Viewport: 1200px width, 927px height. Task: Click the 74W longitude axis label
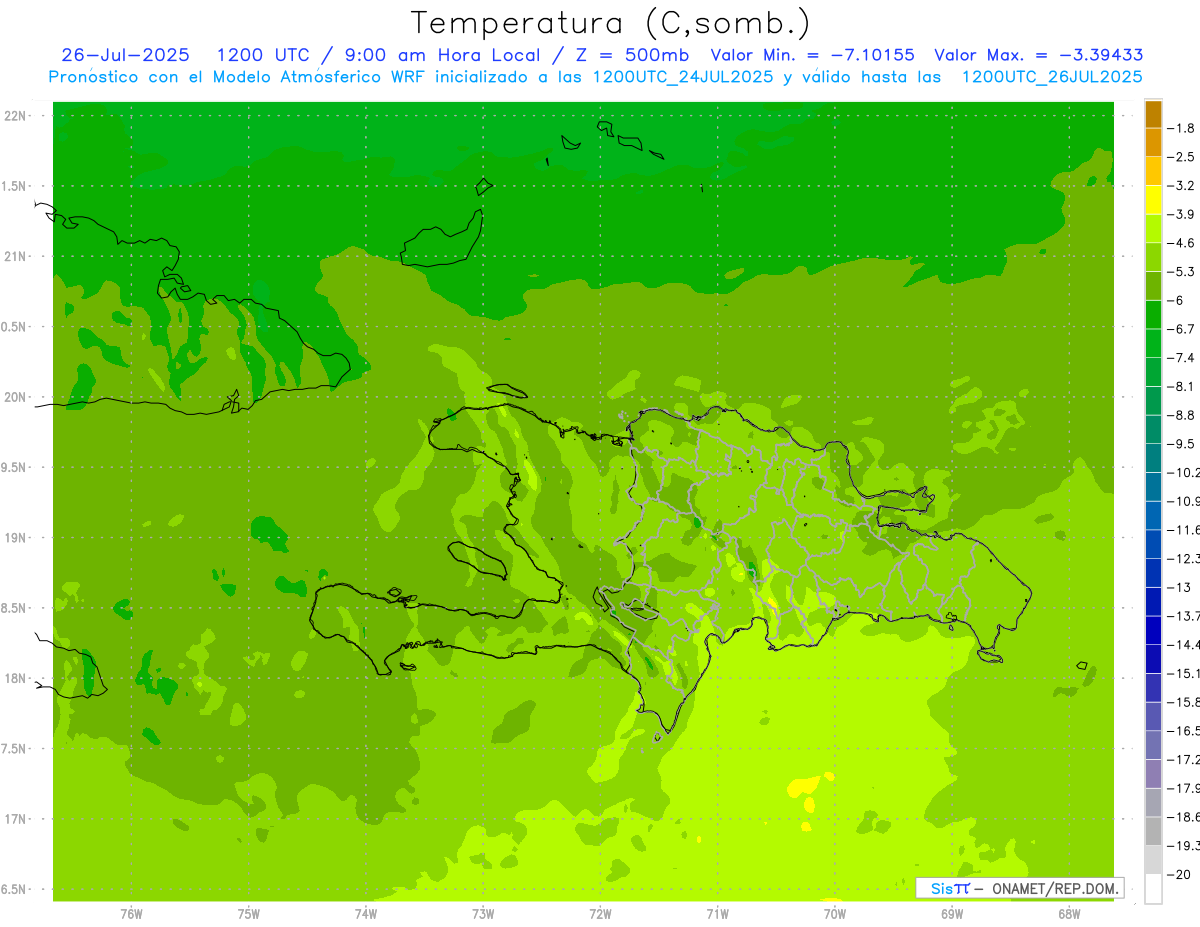pyautogui.click(x=365, y=913)
